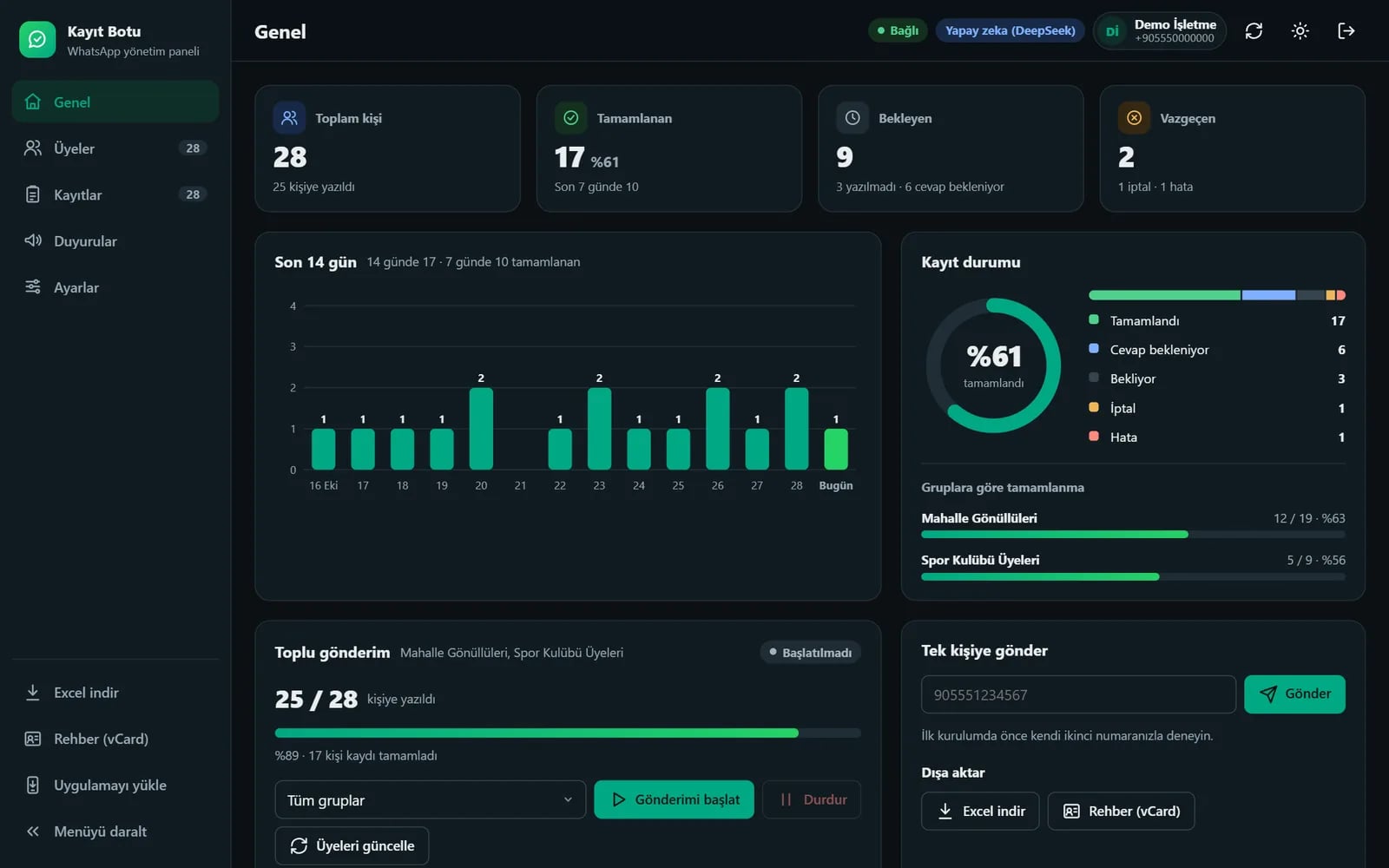The height and width of the screenshot is (868, 1389).
Task: Click the Durdur button
Action: [812, 799]
